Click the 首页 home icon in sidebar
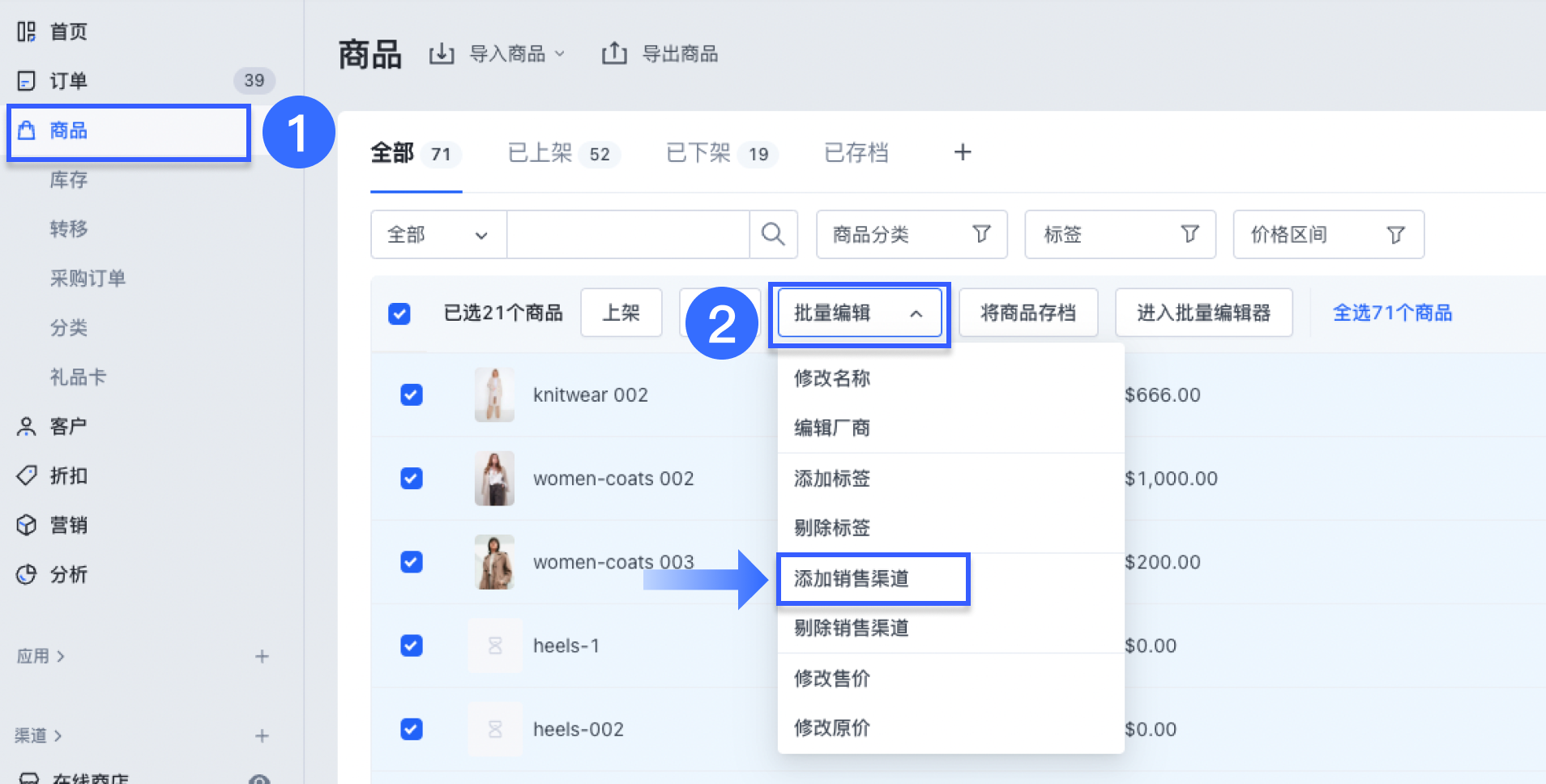 point(27,32)
